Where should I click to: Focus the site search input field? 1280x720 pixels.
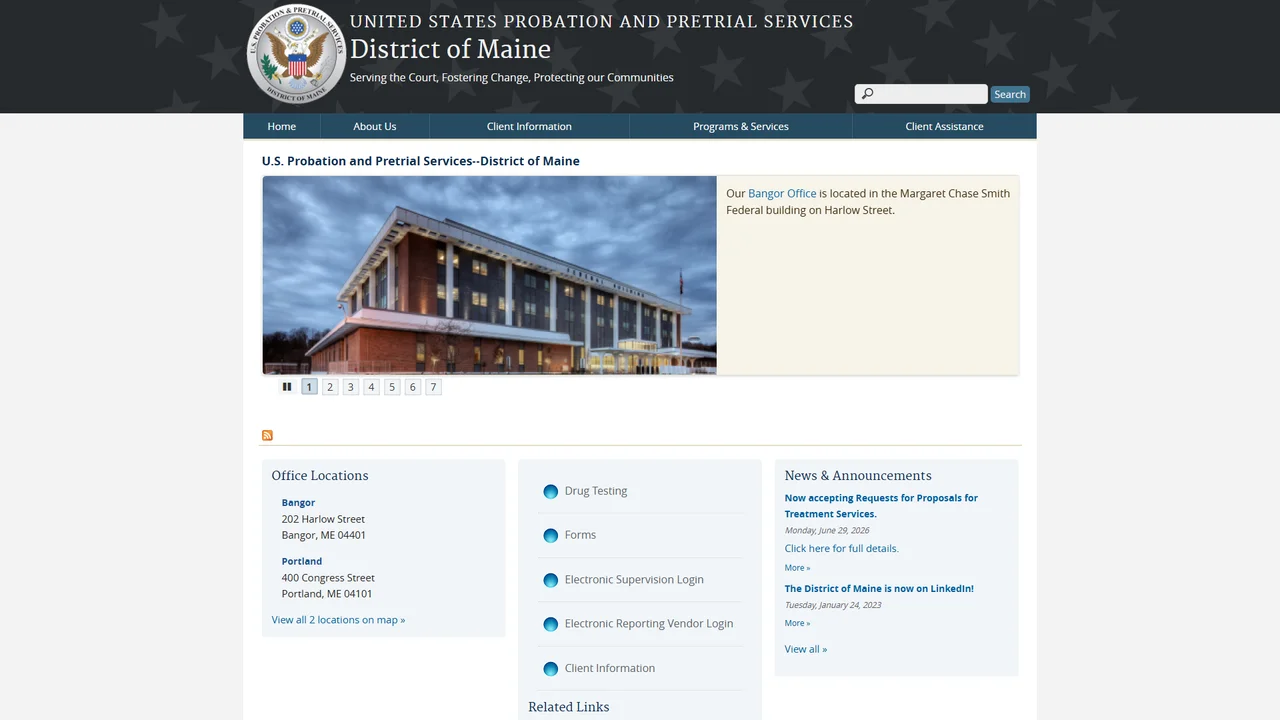[x=921, y=94]
